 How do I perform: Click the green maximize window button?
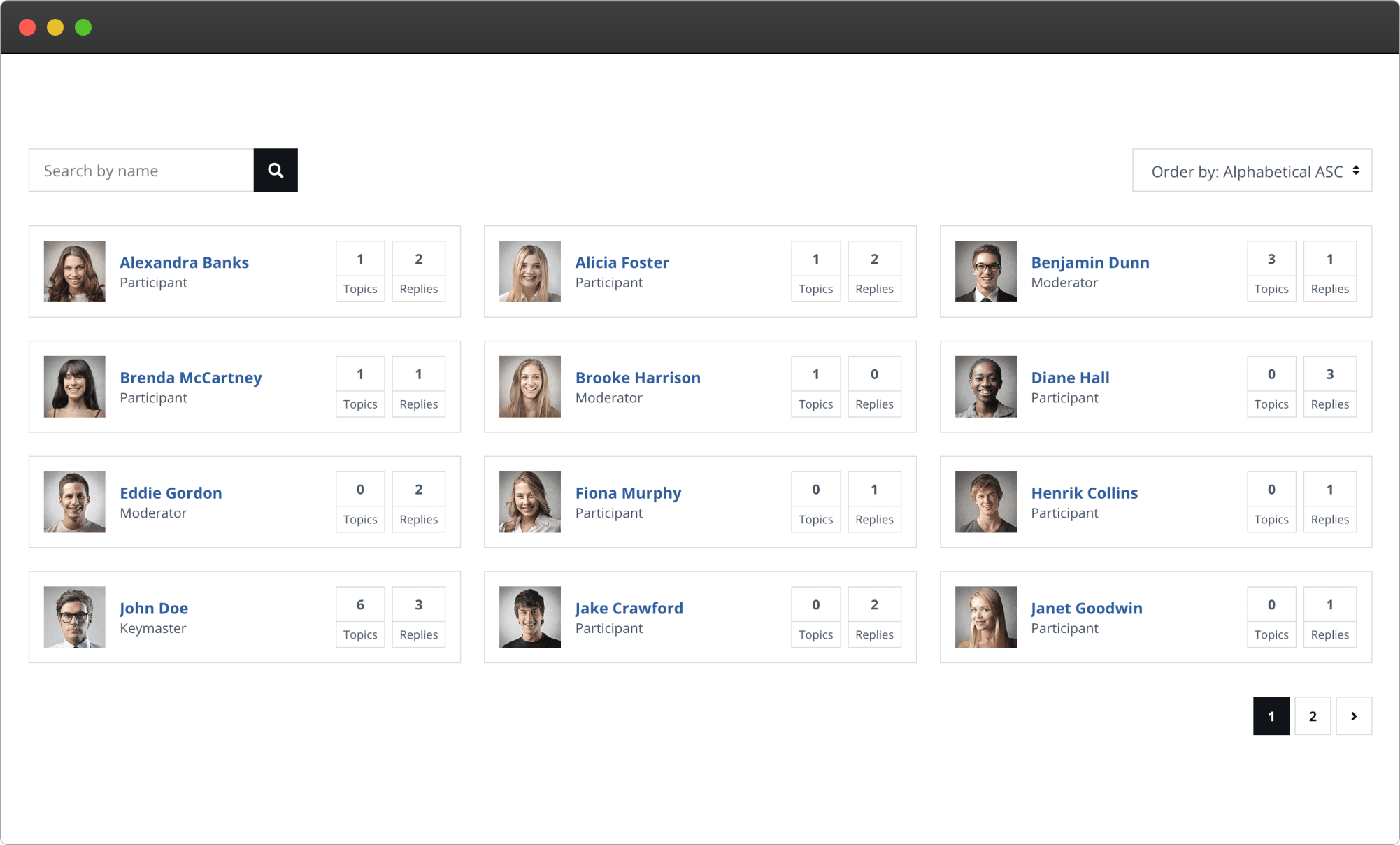point(83,27)
